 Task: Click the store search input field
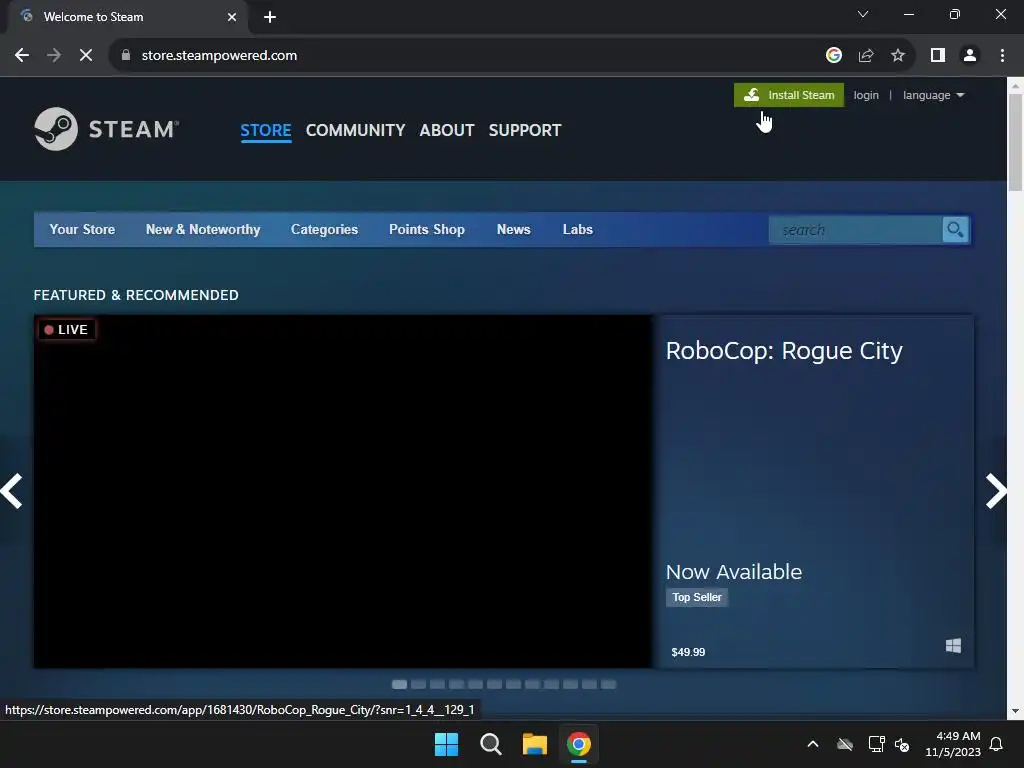click(856, 230)
